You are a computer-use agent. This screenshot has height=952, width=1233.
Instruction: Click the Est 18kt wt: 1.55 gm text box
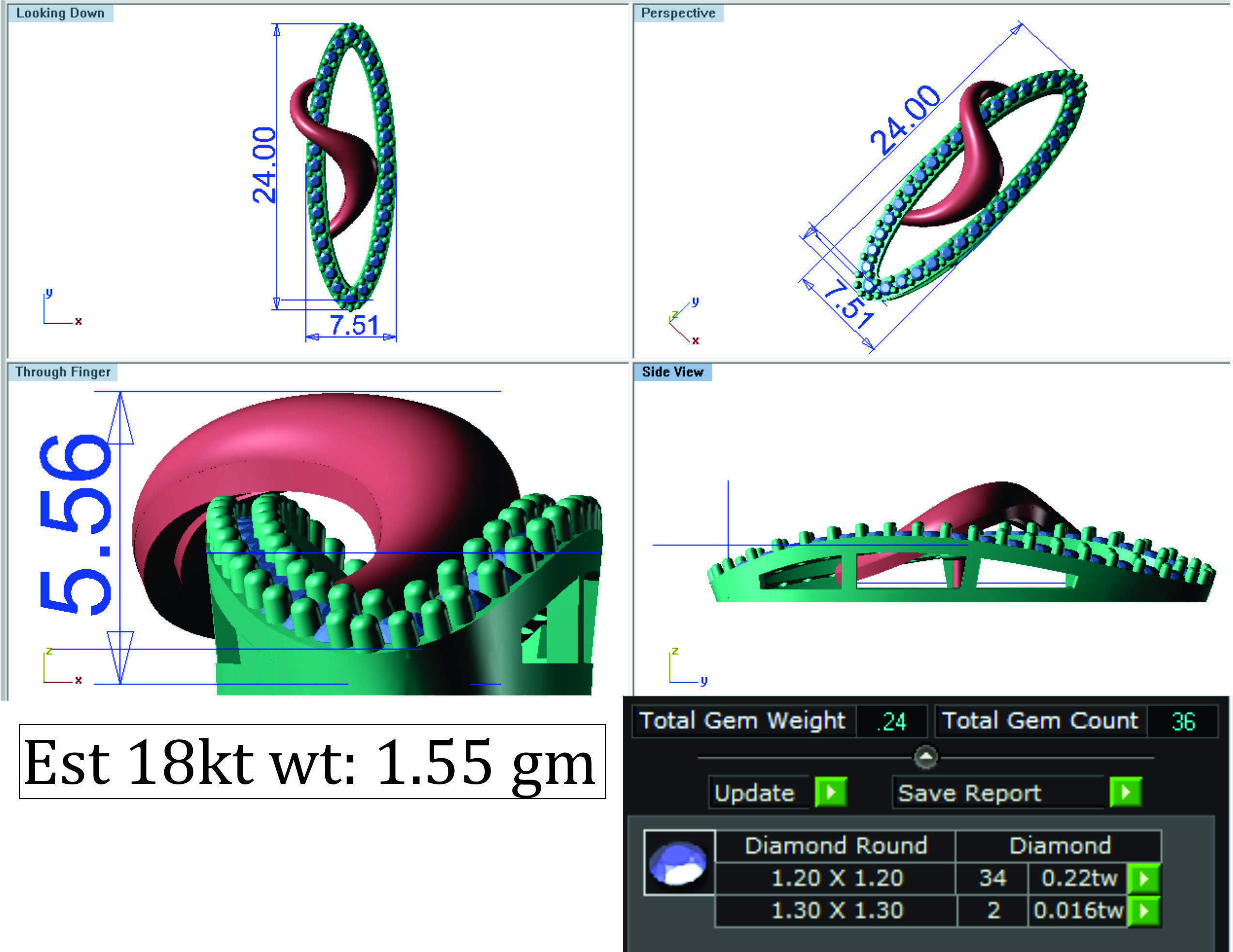point(312,762)
